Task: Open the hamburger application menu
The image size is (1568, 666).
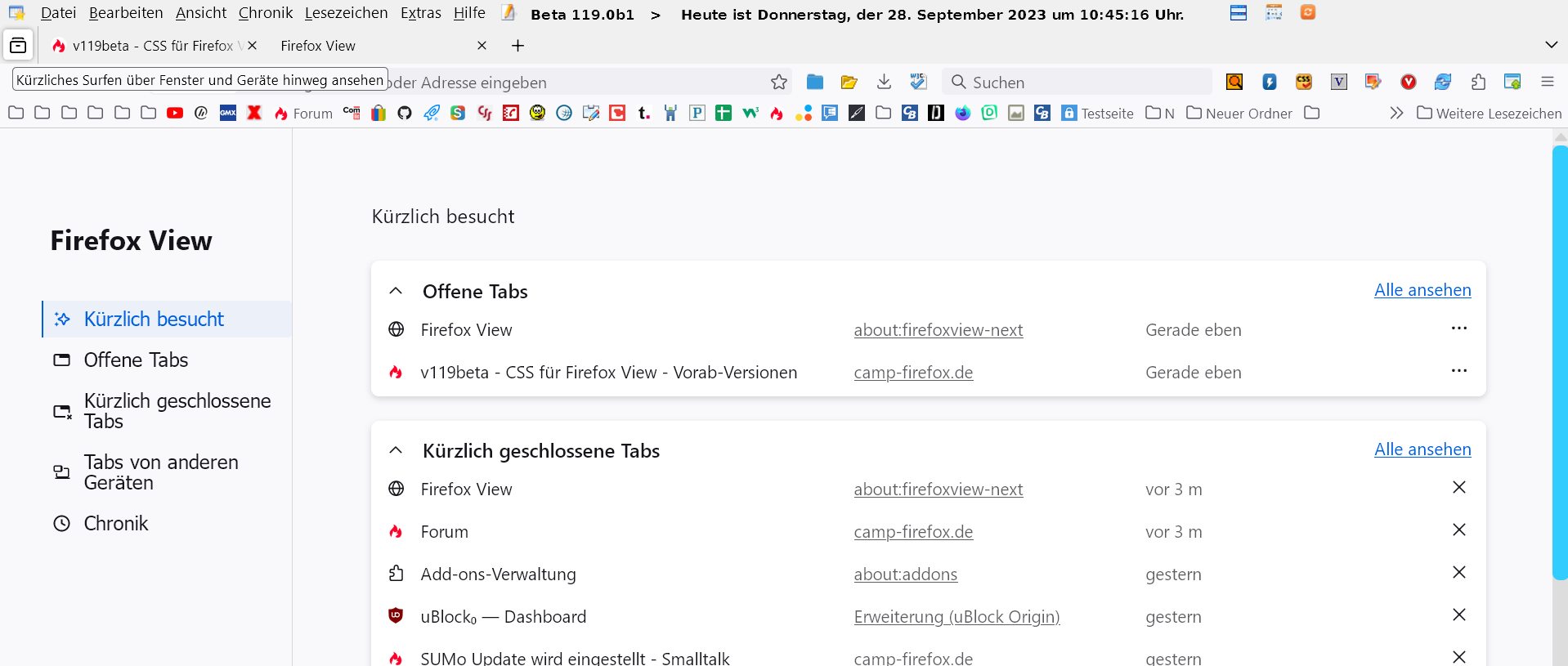Action: click(x=1547, y=82)
